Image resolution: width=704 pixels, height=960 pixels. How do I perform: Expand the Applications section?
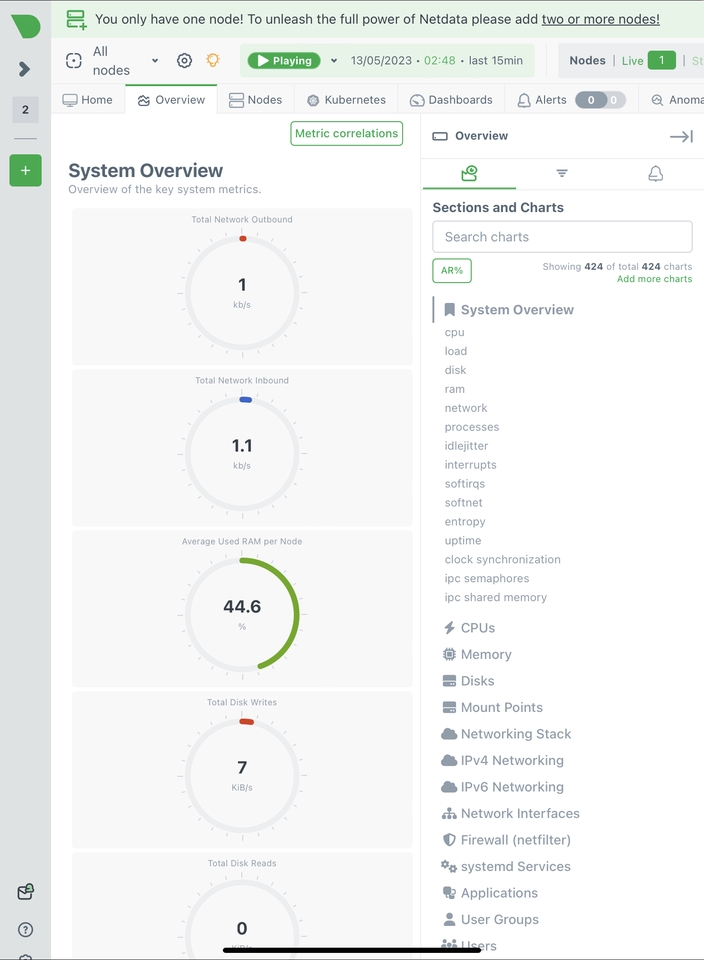click(x=490, y=893)
